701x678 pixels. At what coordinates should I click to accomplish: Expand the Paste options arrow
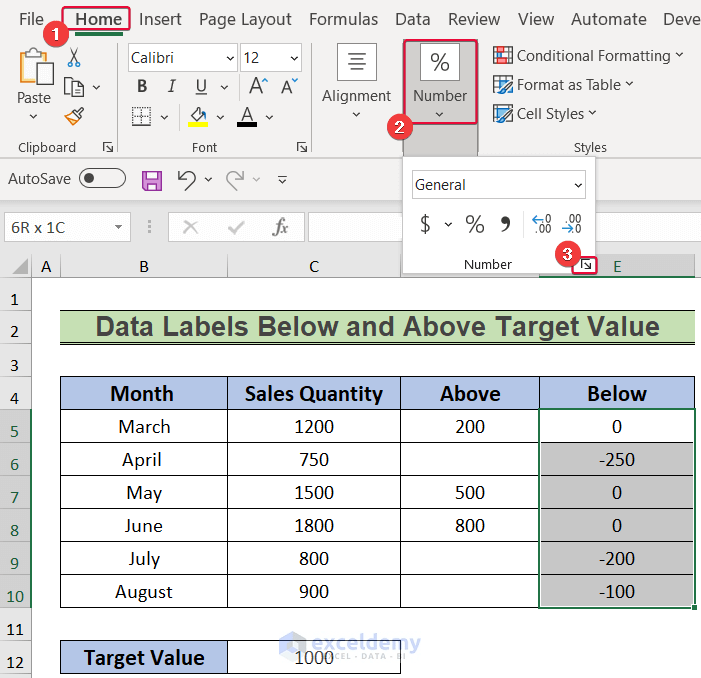[x=34, y=117]
